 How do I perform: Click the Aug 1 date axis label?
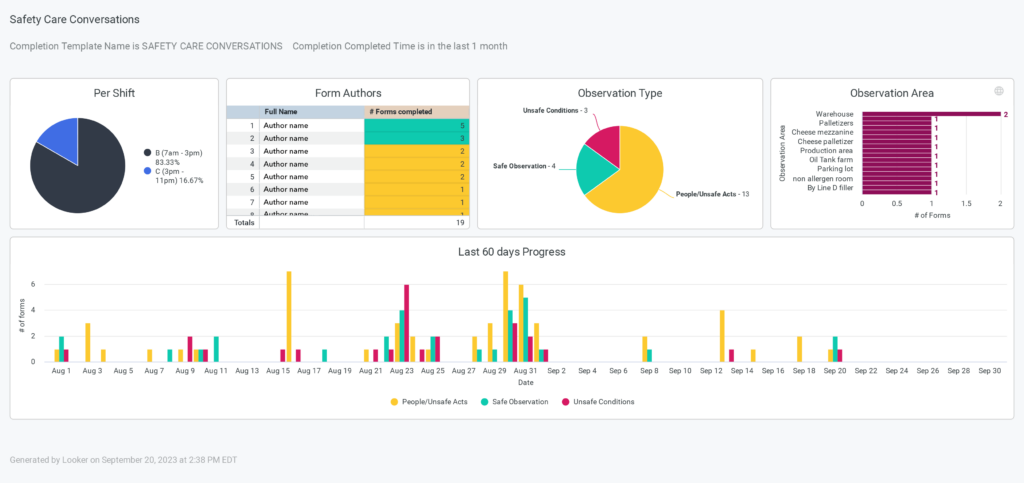coord(62,371)
